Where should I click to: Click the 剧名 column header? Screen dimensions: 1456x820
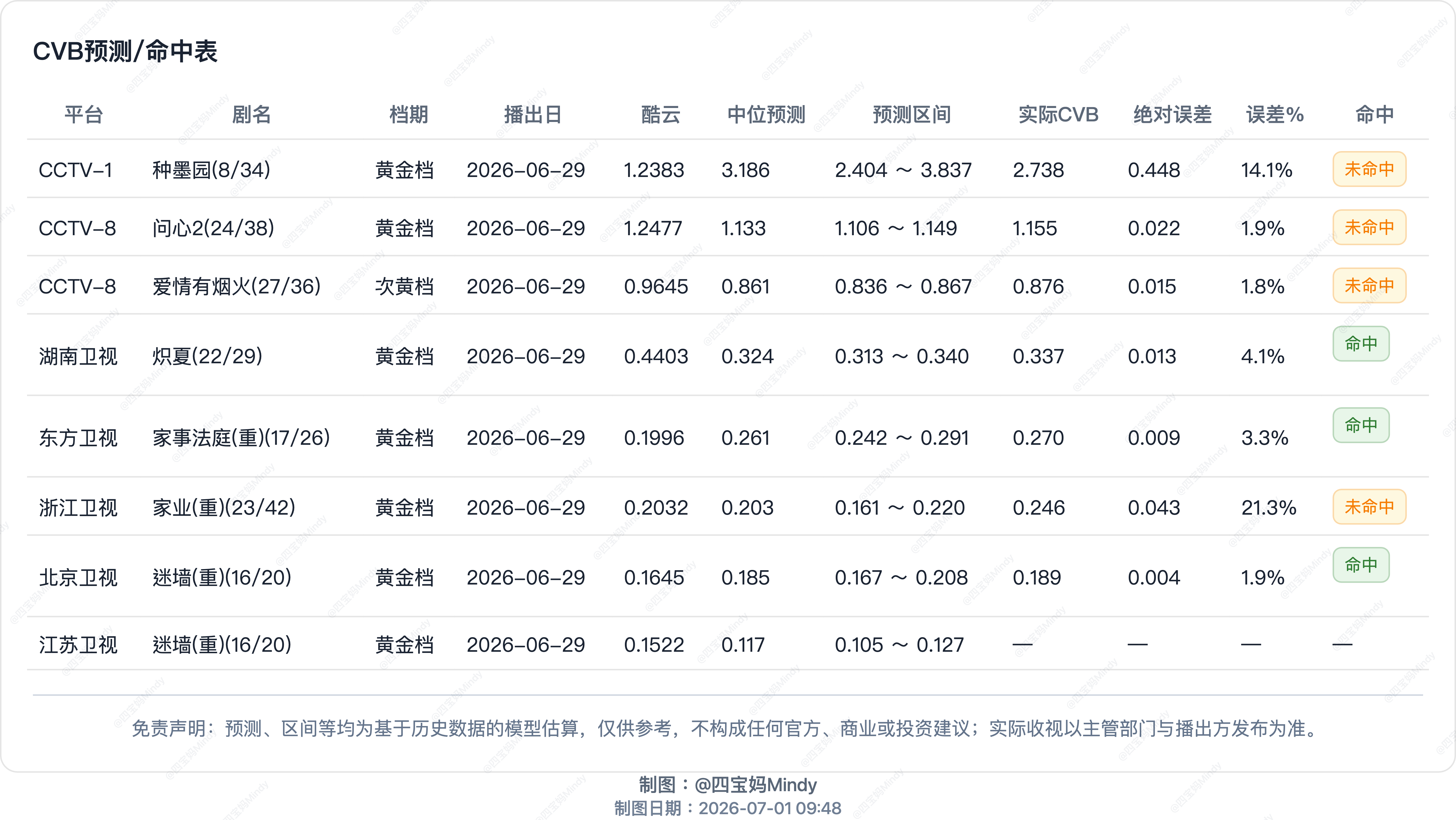252,115
